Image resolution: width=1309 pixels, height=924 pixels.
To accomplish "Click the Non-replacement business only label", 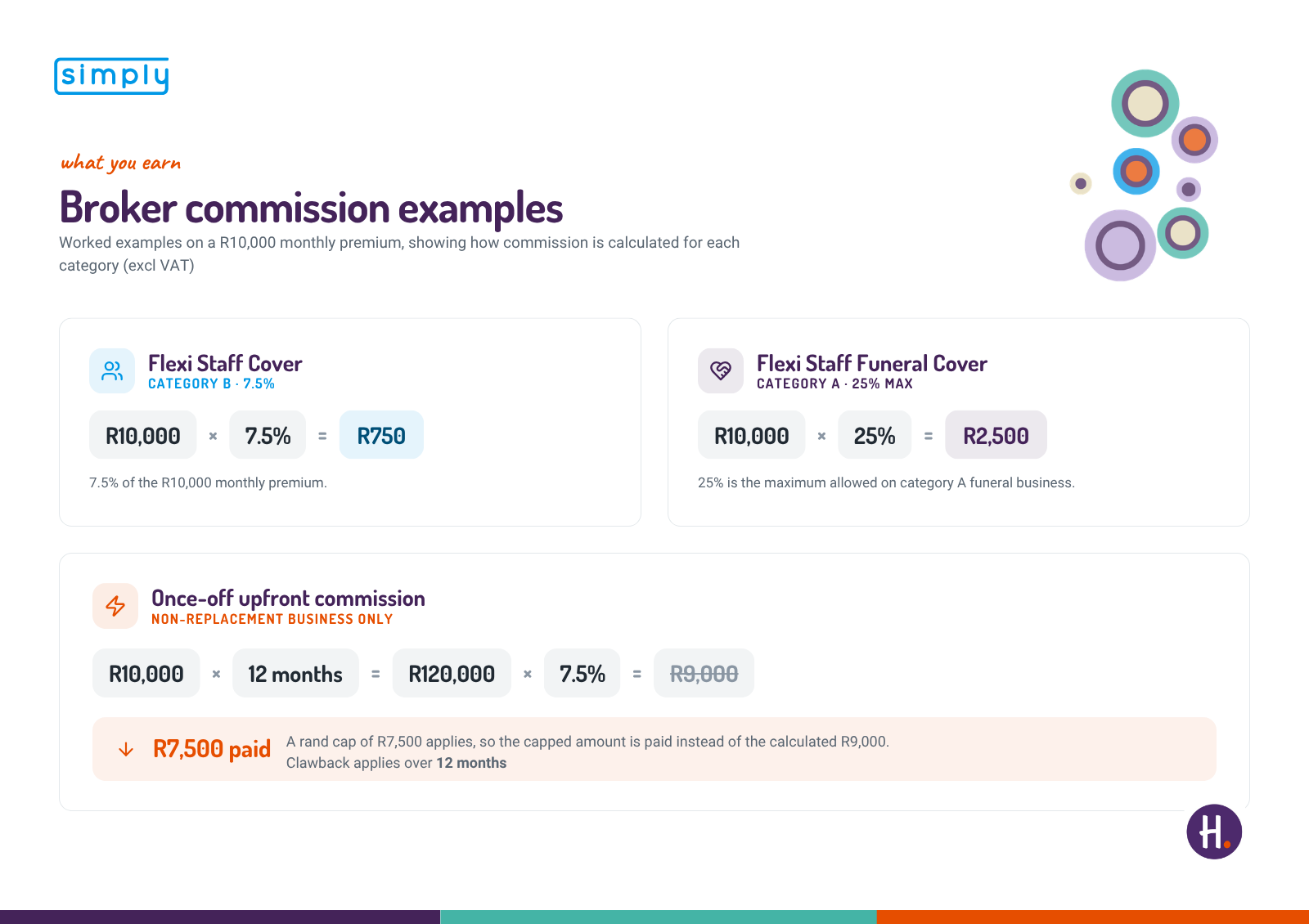I will tap(272, 619).
